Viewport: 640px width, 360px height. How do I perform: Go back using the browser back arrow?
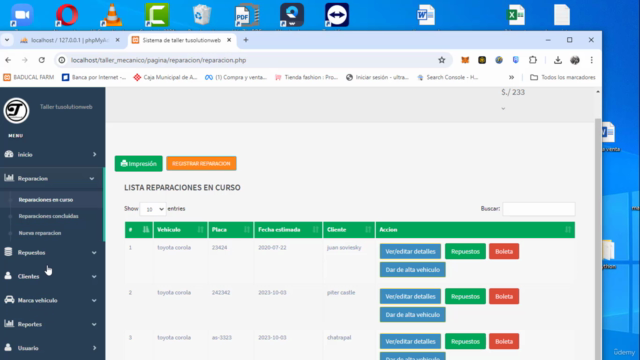[x=8, y=60]
